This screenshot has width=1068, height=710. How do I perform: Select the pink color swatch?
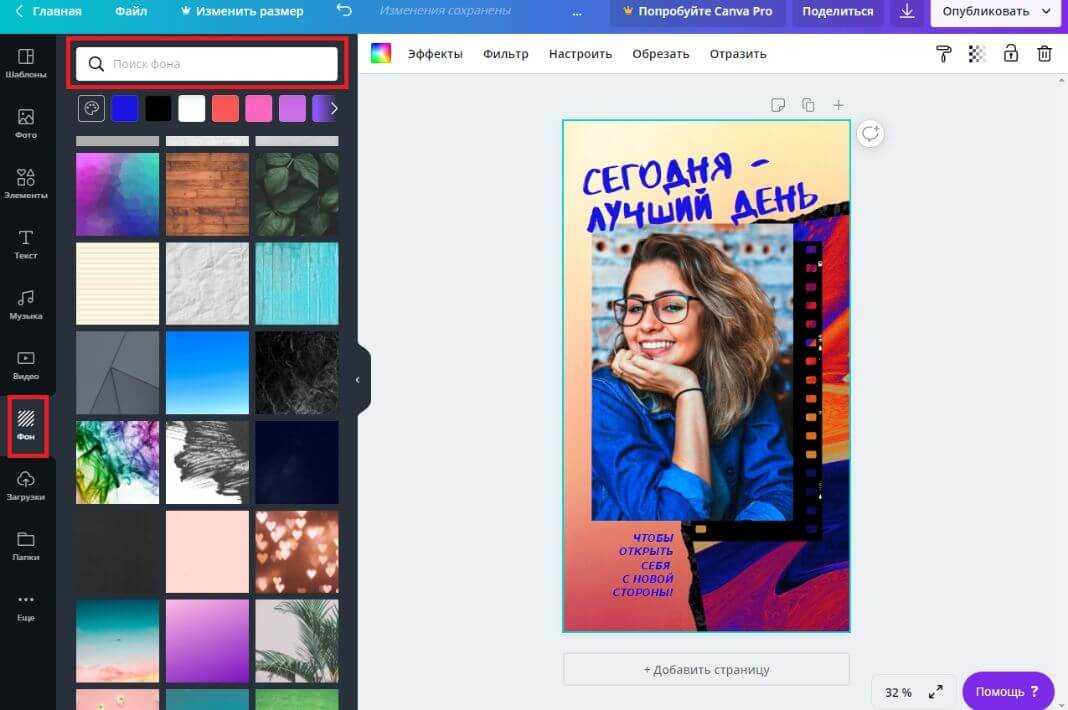(x=259, y=109)
